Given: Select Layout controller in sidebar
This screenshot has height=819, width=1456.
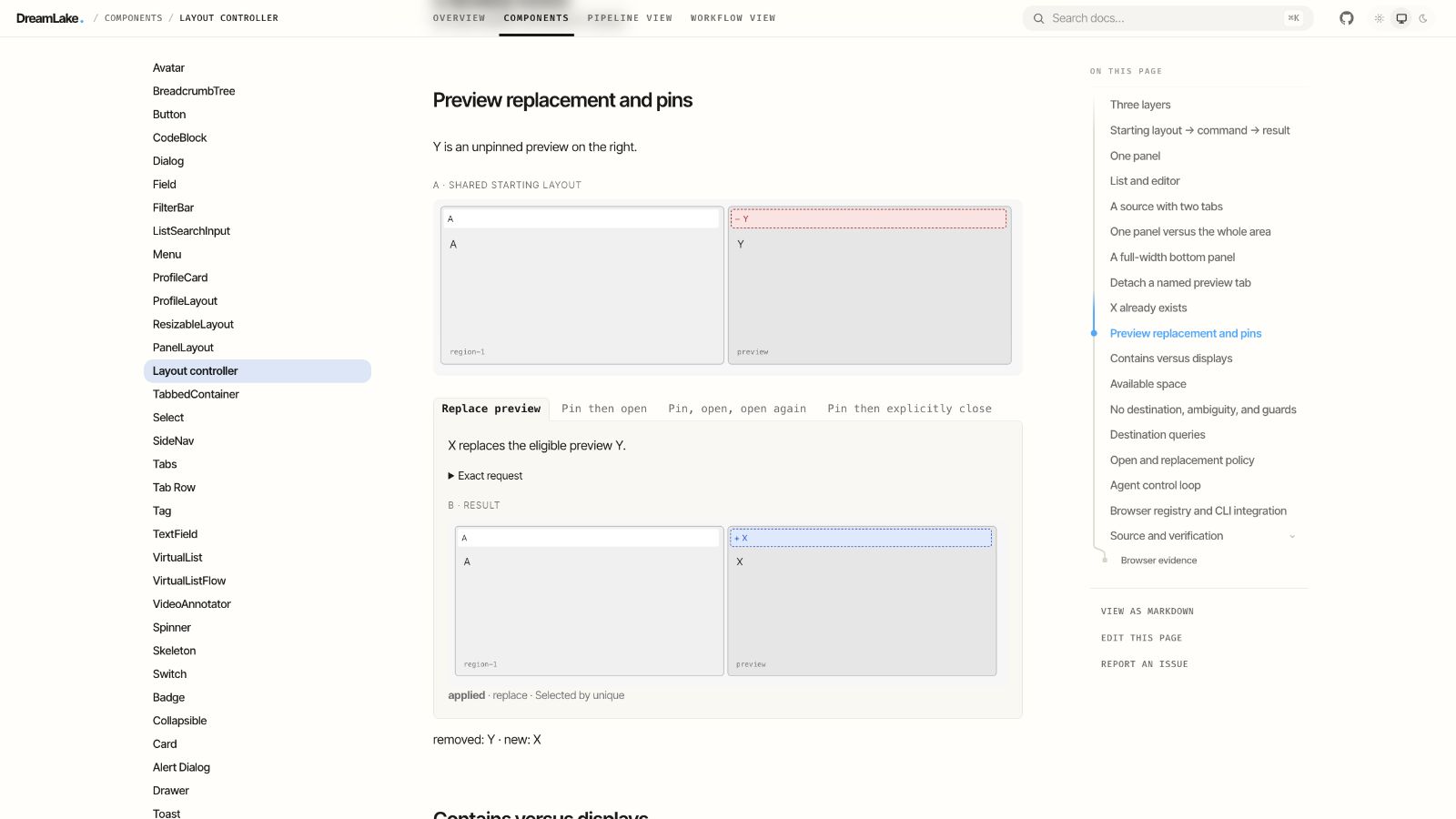Looking at the screenshot, I should click(258, 371).
